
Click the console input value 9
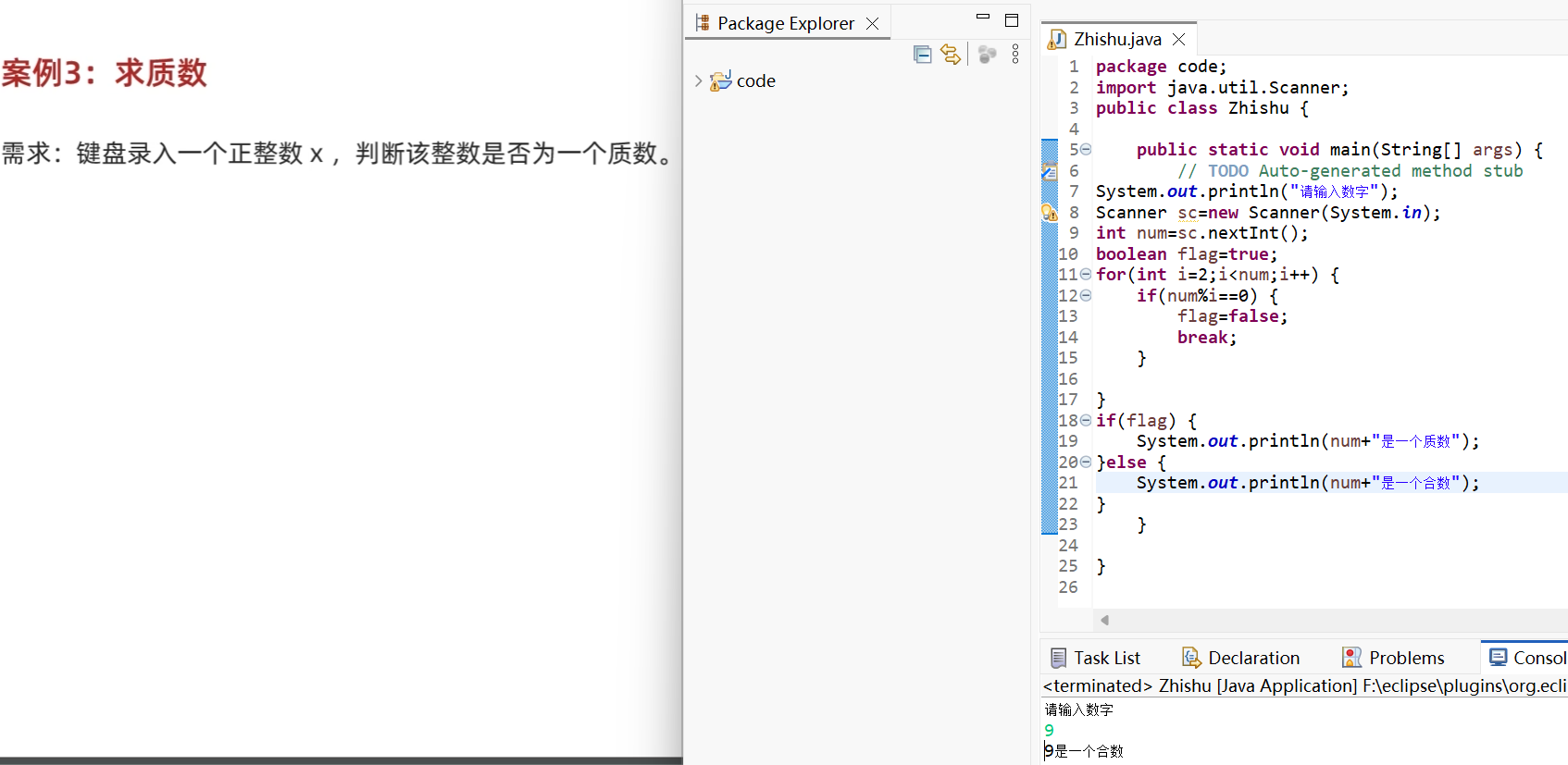tap(1049, 730)
